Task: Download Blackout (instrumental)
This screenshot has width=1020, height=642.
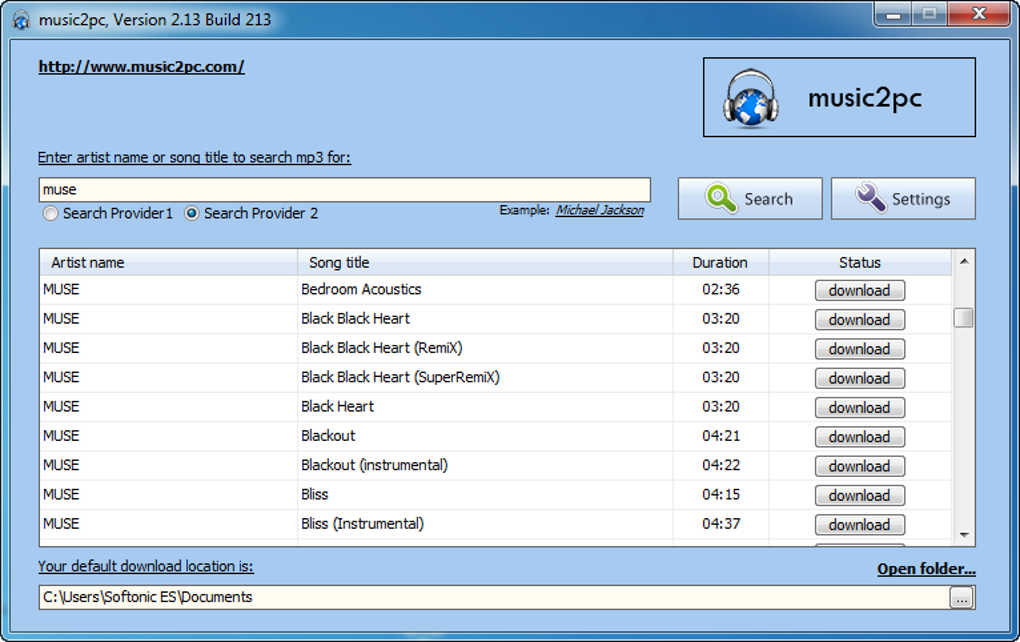Action: pos(859,466)
